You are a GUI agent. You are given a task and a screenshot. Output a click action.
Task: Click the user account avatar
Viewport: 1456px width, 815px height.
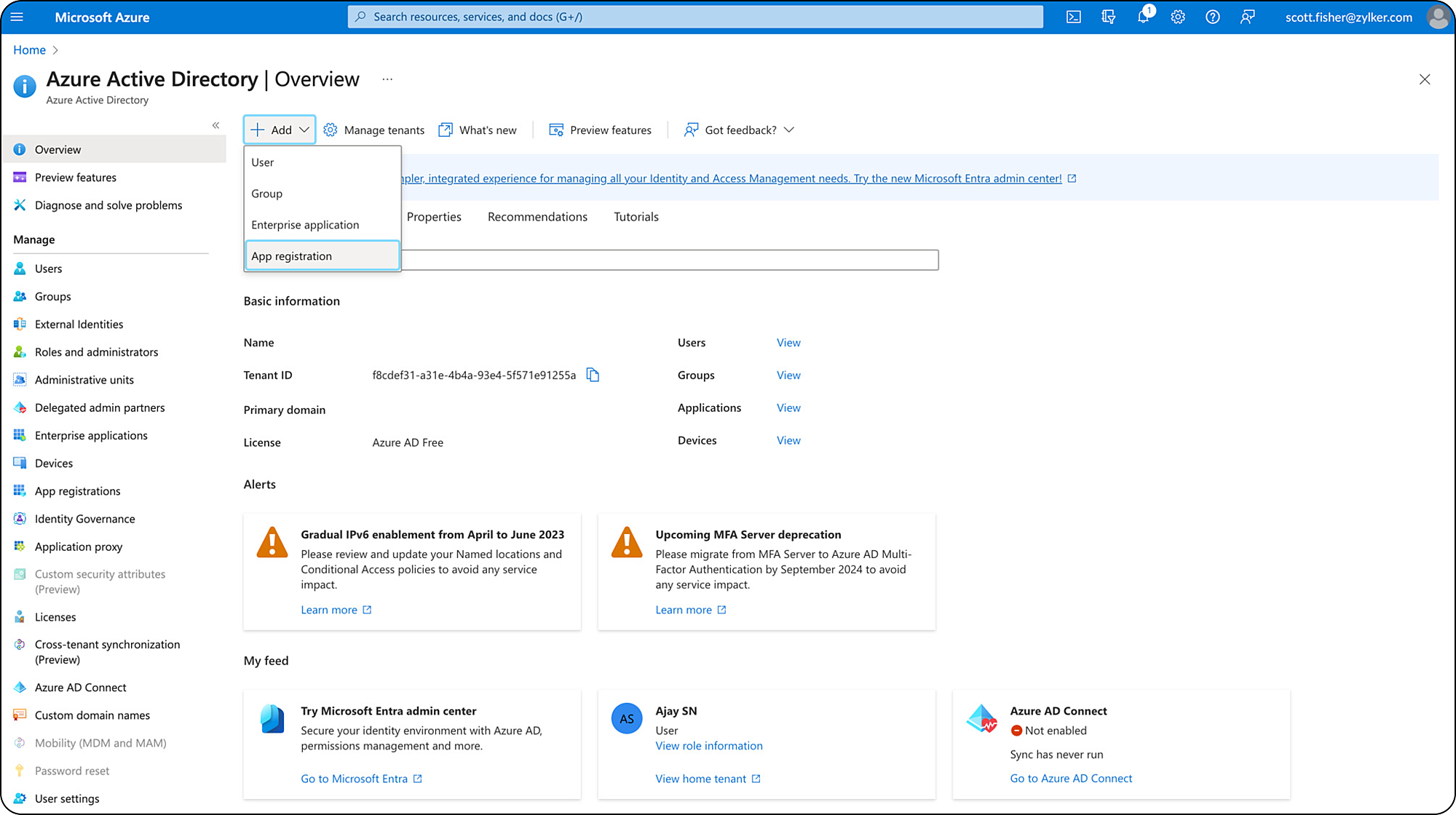point(1438,17)
